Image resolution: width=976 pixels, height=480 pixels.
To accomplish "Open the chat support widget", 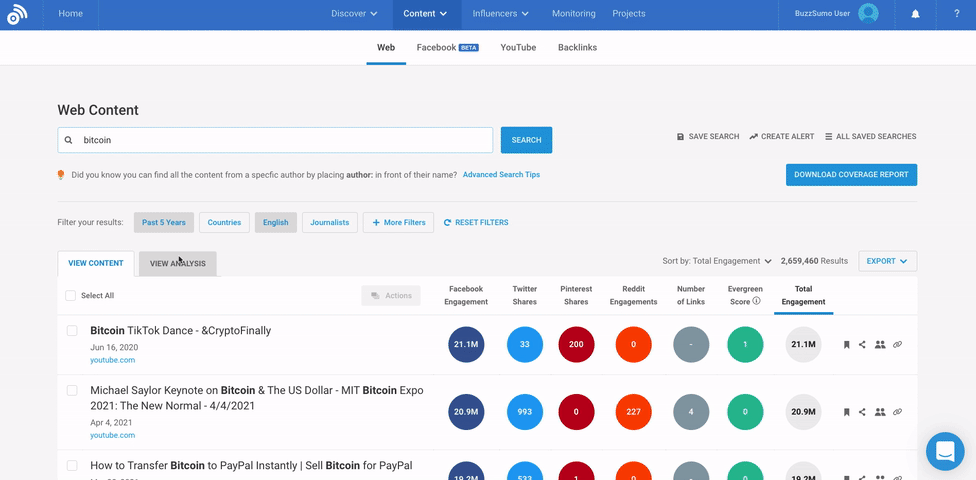I will point(944,451).
